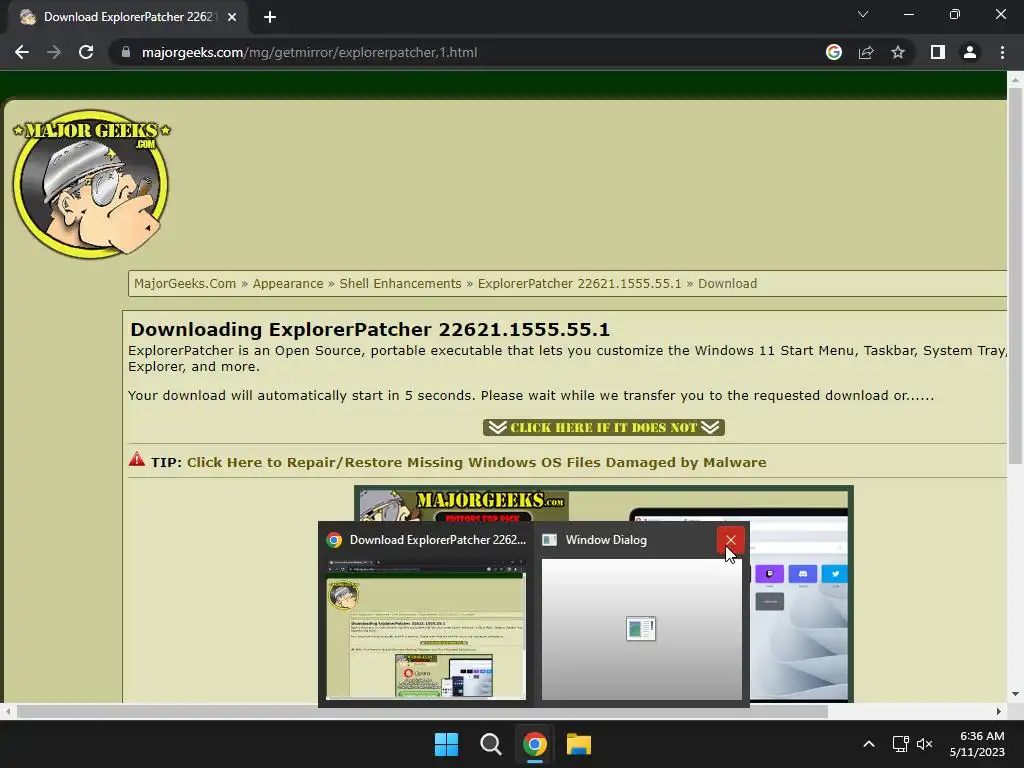Viewport: 1024px width, 768px height.
Task: Click the padlock site info icon
Action: (x=126, y=52)
